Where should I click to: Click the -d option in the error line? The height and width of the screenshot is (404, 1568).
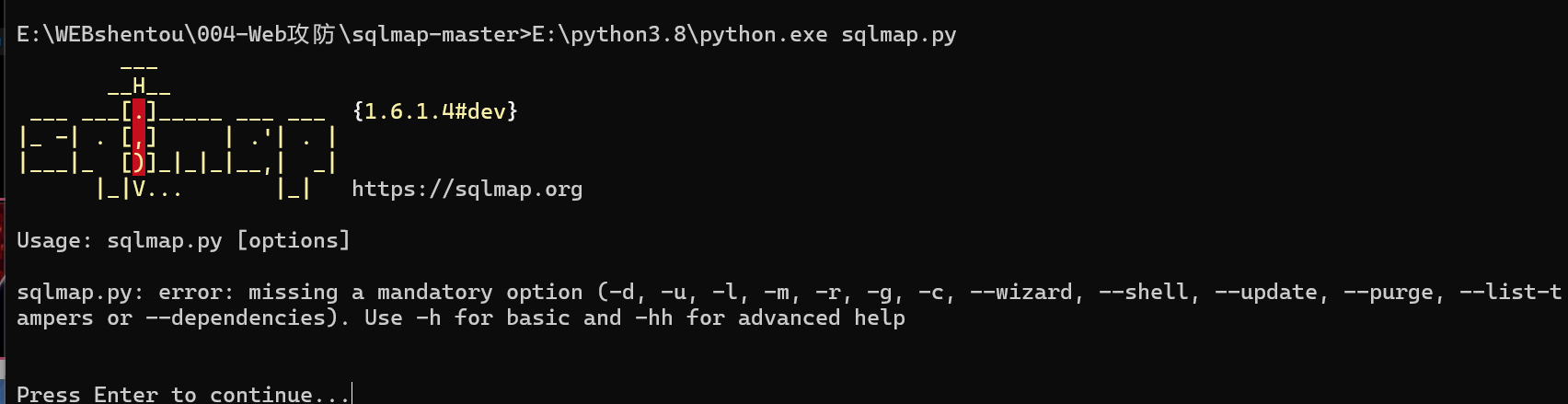click(622, 293)
